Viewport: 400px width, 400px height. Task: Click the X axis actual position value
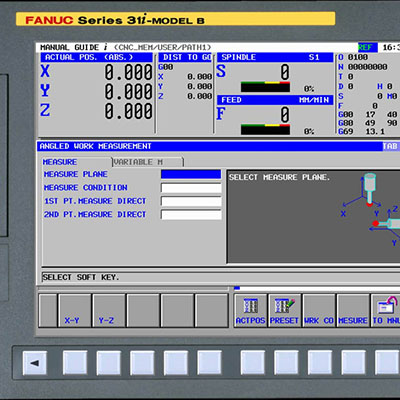coord(129,72)
